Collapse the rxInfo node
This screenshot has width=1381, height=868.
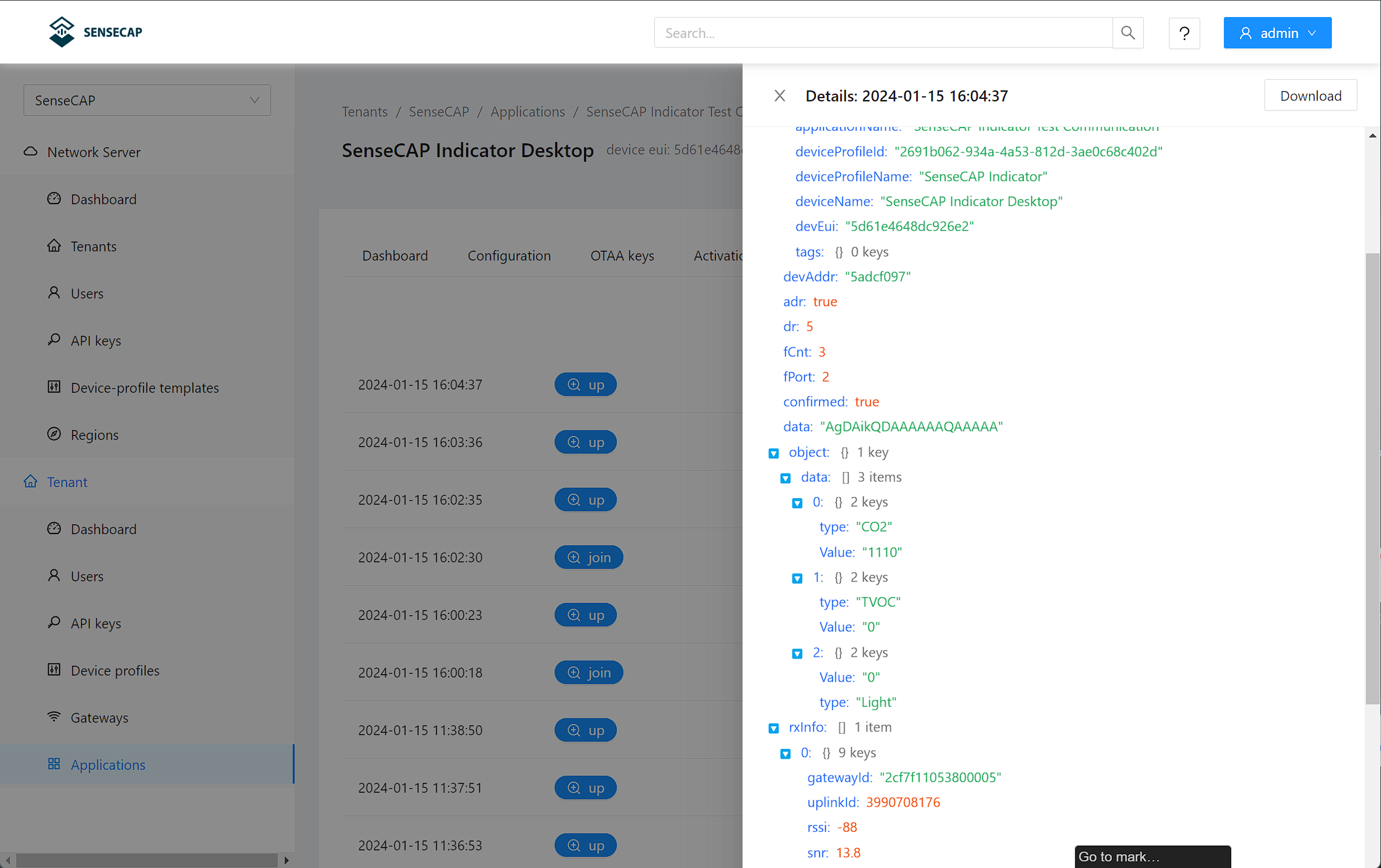pos(773,728)
